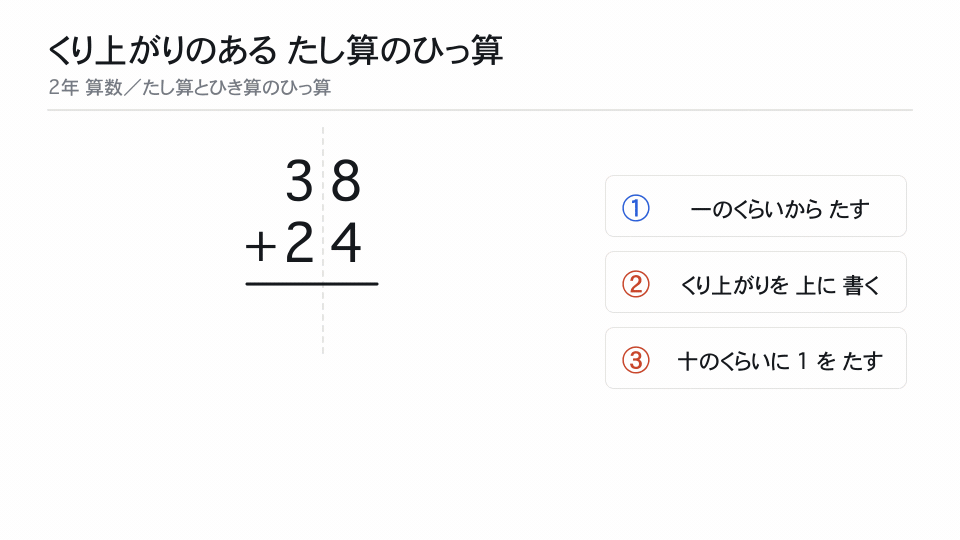Viewport: 960px width, 540px height.
Task: Click the red circled number ② icon
Action: 636,284
